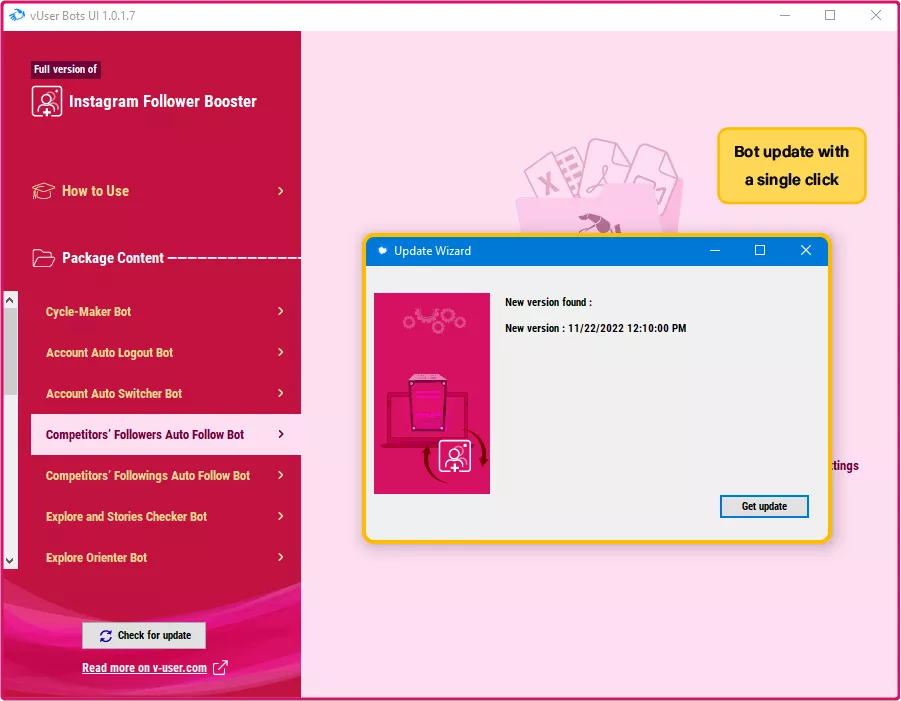
Task: Click Bot update with a single click callout
Action: click(791, 165)
